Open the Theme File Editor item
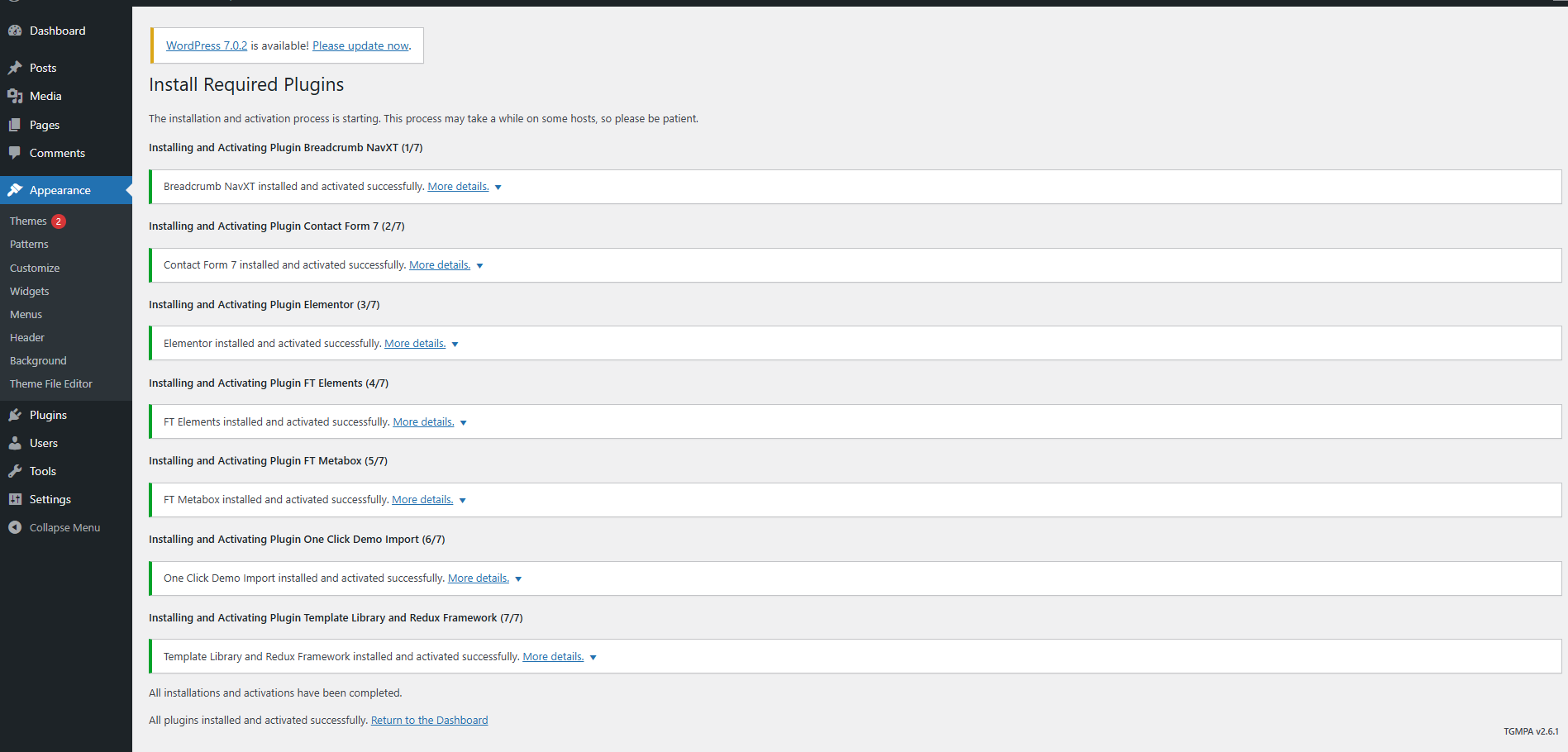Viewport: 1568px width, 752px height. pyautogui.click(x=51, y=384)
